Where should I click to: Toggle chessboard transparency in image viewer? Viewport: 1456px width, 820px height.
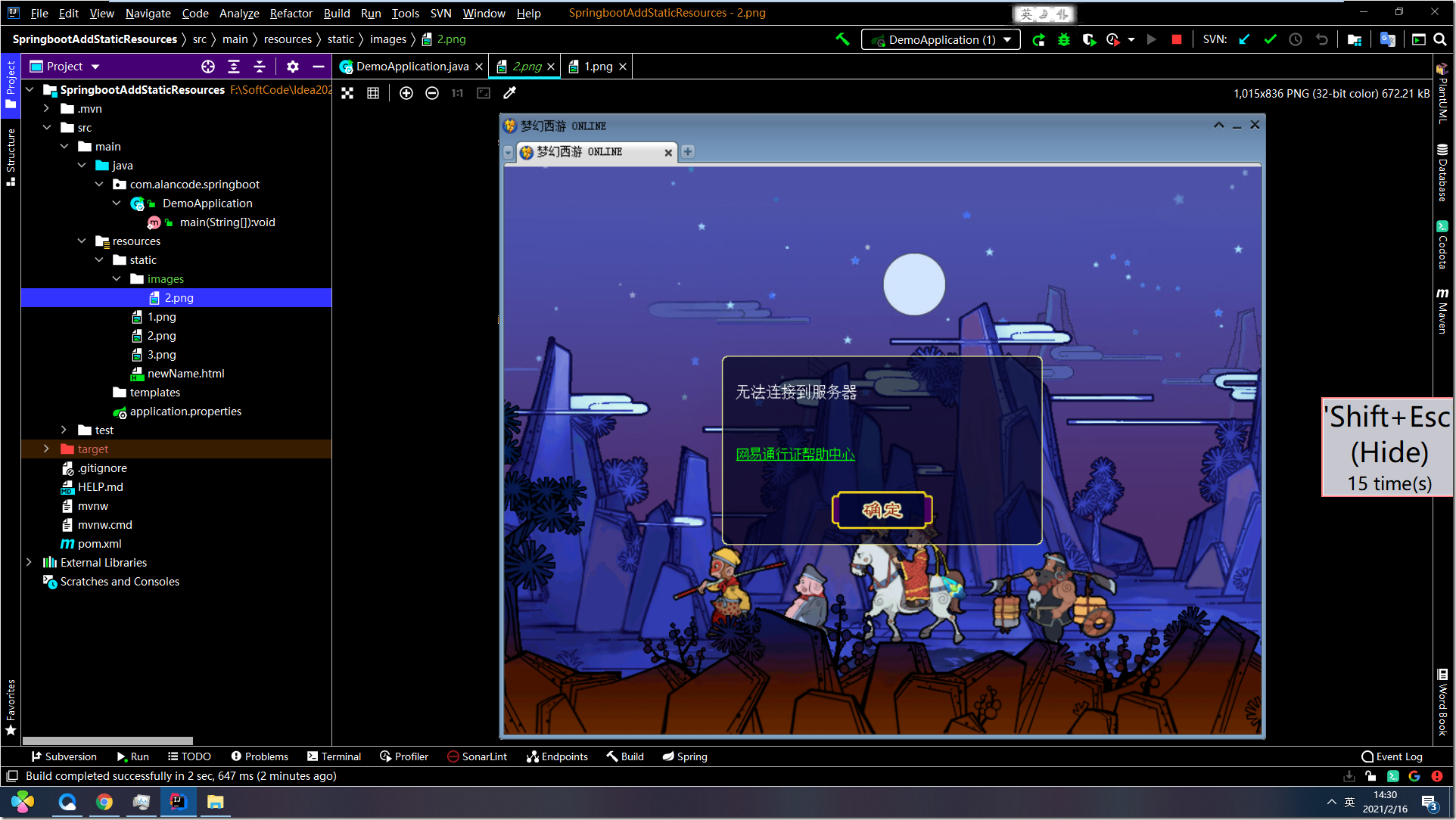[x=347, y=93]
